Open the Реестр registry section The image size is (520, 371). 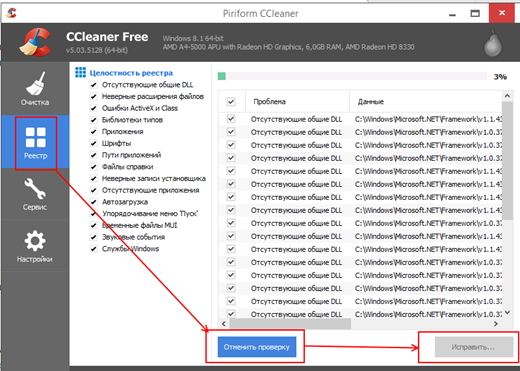point(35,142)
